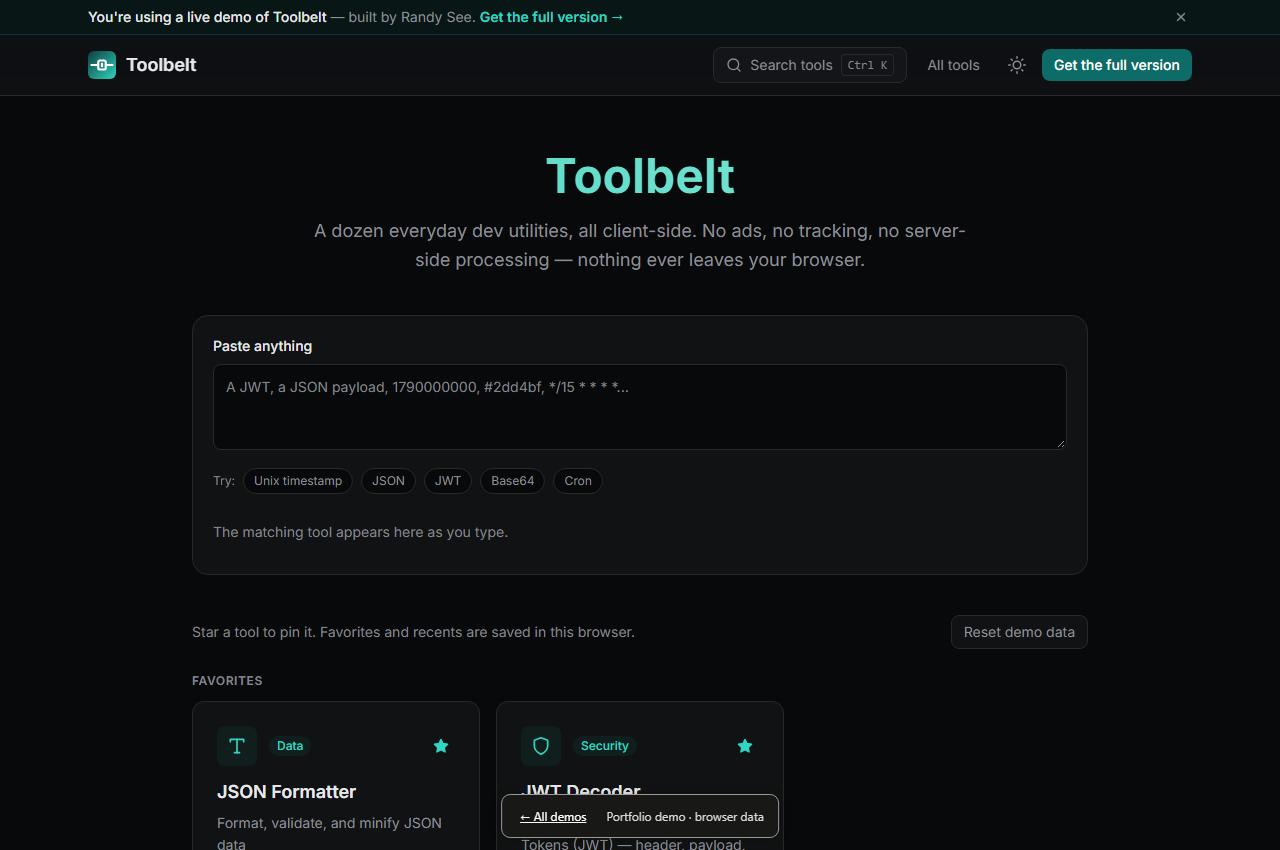Click the Security category tag
Image resolution: width=1280 pixels, height=850 pixels.
tap(605, 746)
